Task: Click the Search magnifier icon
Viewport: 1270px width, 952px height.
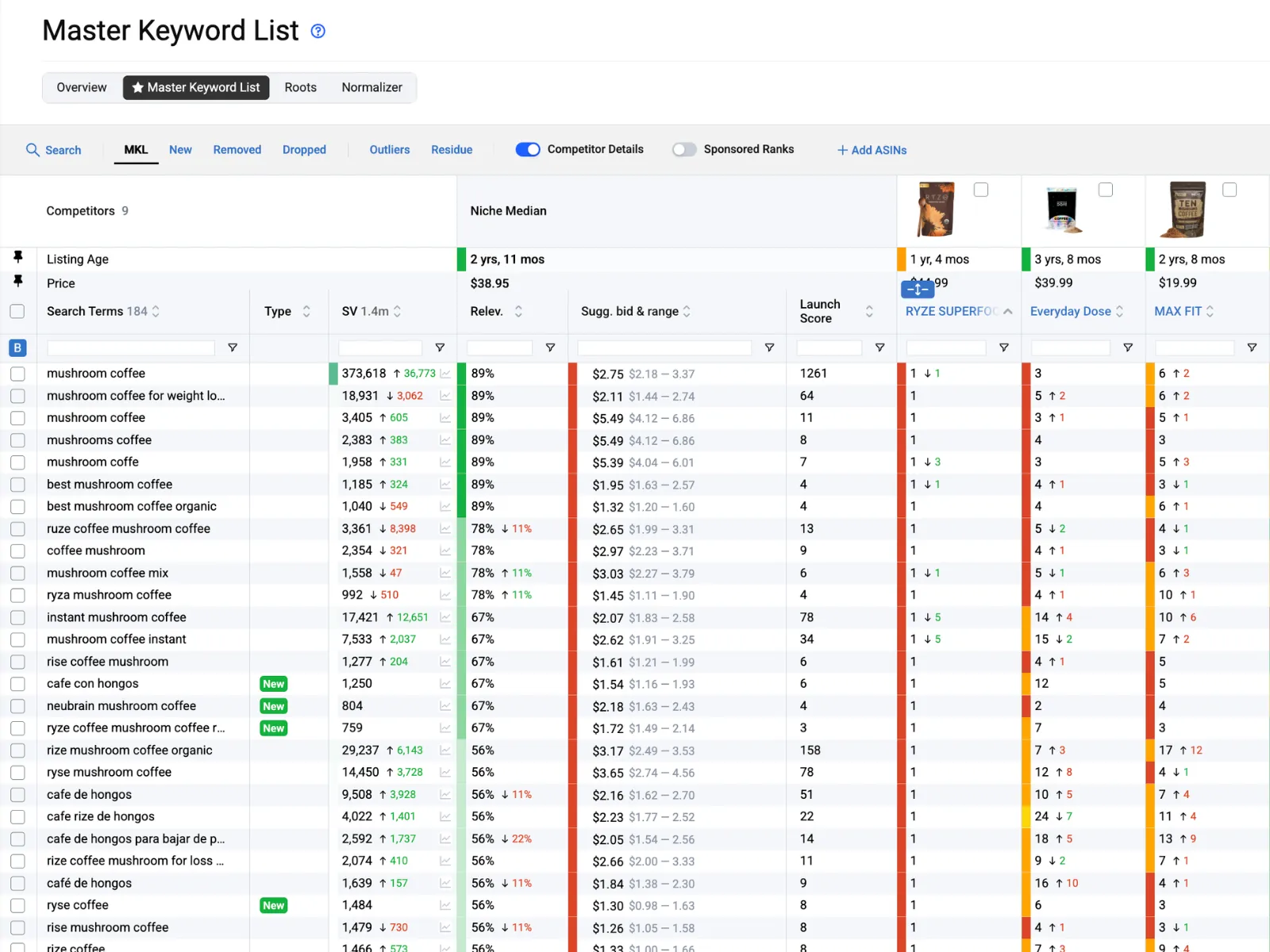Action: (33, 150)
